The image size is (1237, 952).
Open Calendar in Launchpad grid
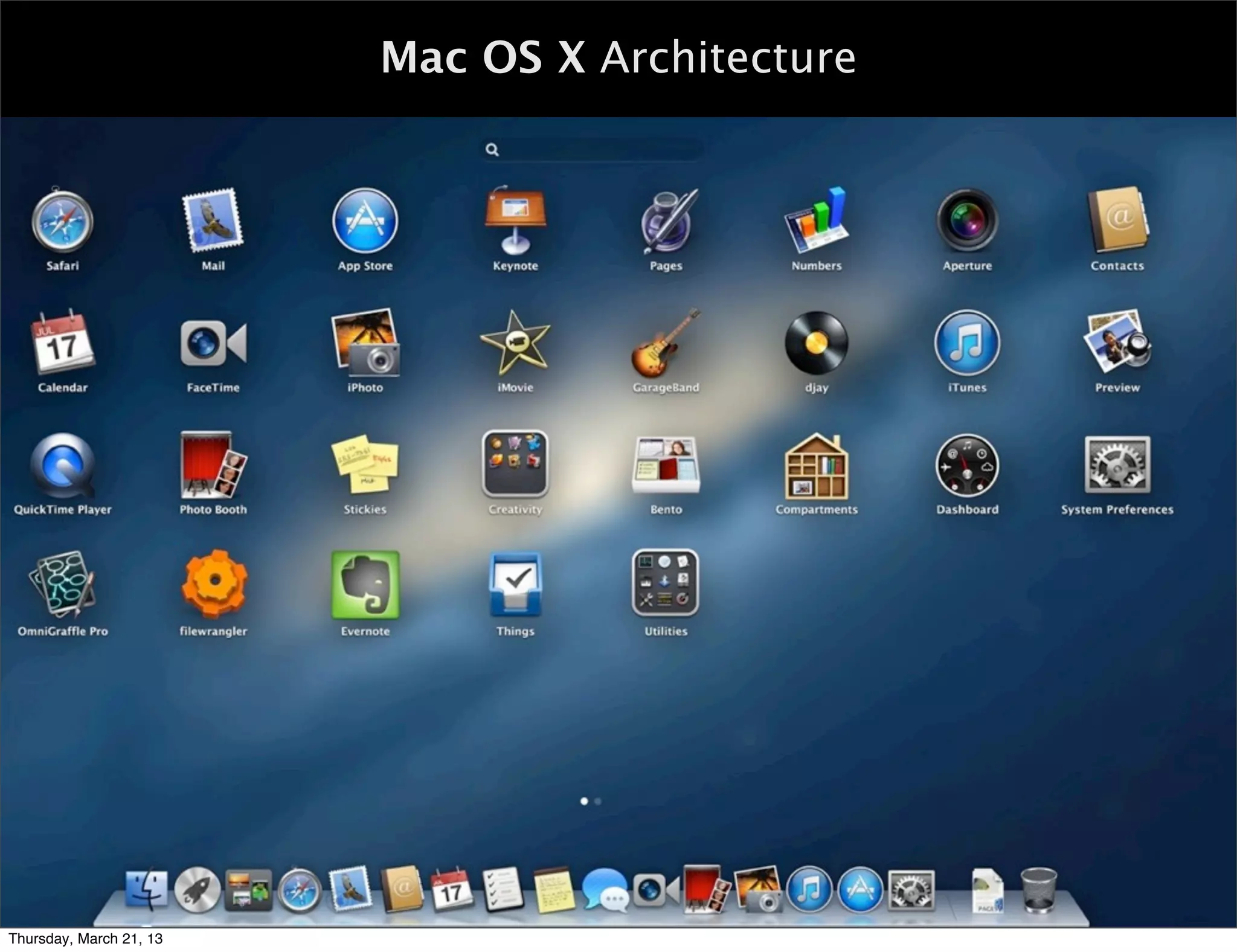tap(63, 342)
